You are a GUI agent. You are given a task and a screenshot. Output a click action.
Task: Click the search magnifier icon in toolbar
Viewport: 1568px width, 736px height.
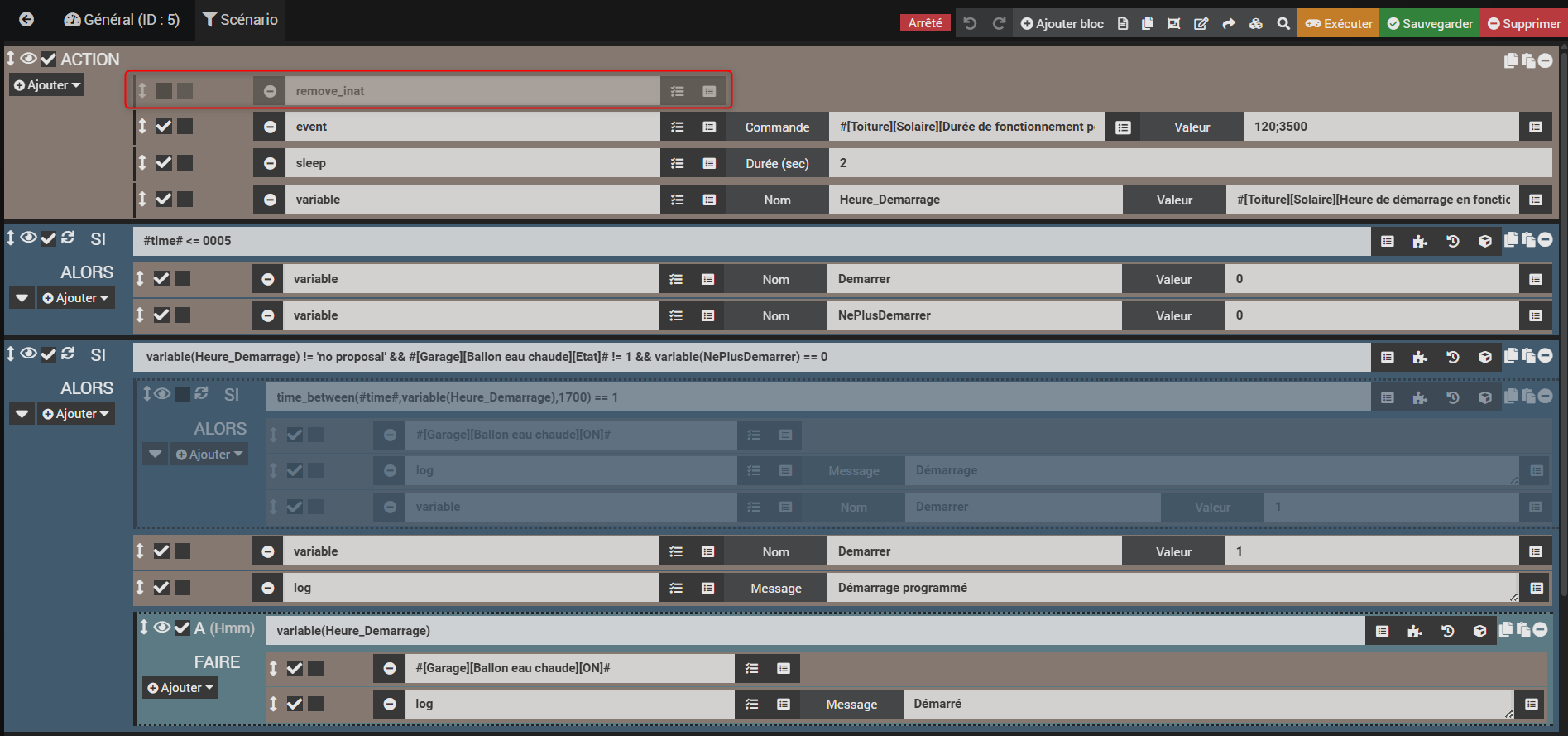pyautogui.click(x=1283, y=23)
